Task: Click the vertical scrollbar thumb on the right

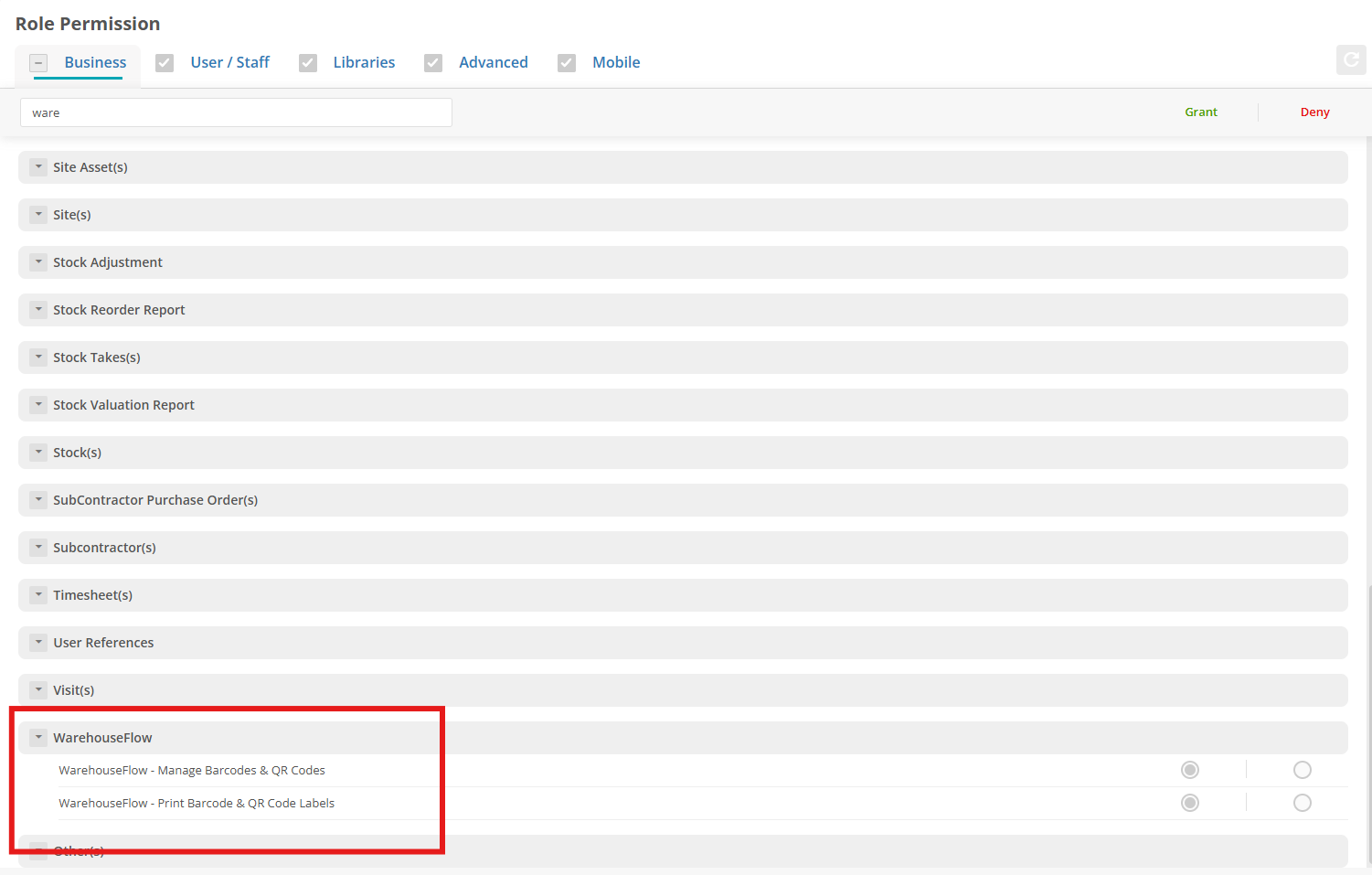Action: (x=1368, y=722)
